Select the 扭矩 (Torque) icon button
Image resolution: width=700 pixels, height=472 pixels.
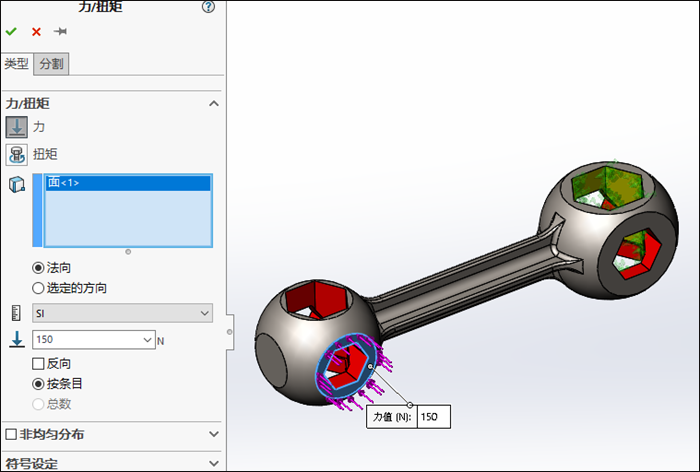(17, 155)
